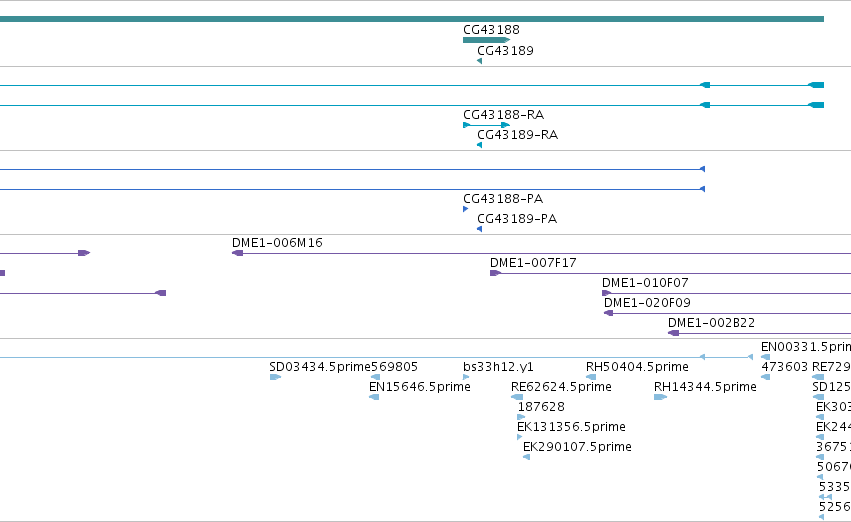
Task: Select the CG43188-RA transcript feature
Action: pyautogui.click(x=486, y=125)
